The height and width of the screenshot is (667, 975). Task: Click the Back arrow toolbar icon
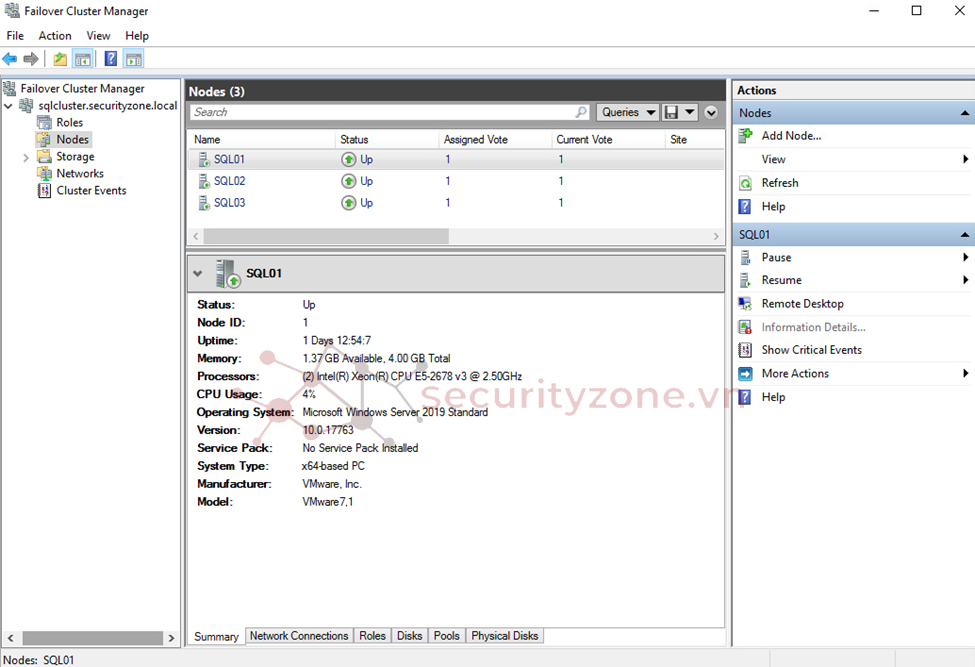(10, 59)
